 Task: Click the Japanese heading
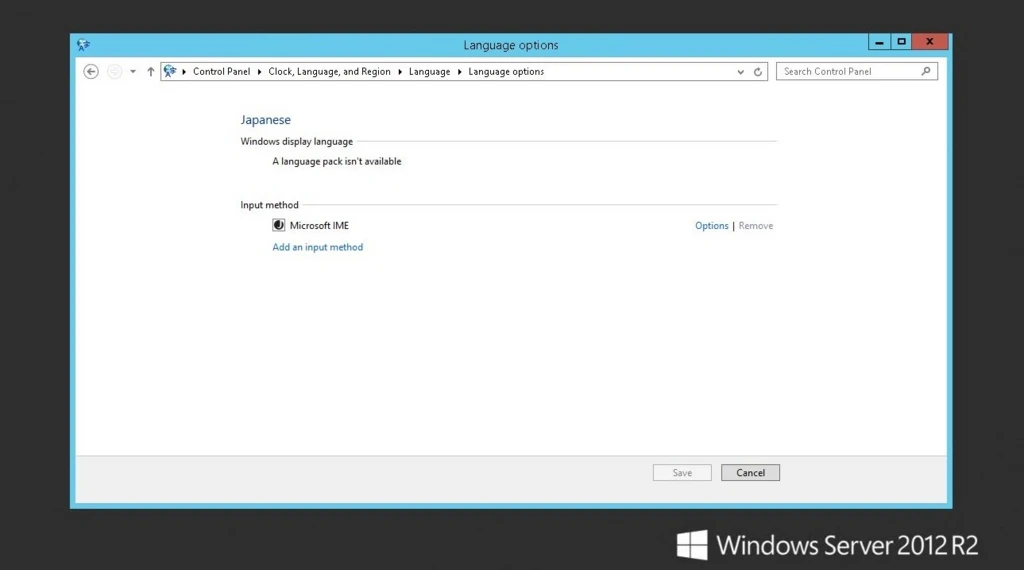[x=265, y=119]
